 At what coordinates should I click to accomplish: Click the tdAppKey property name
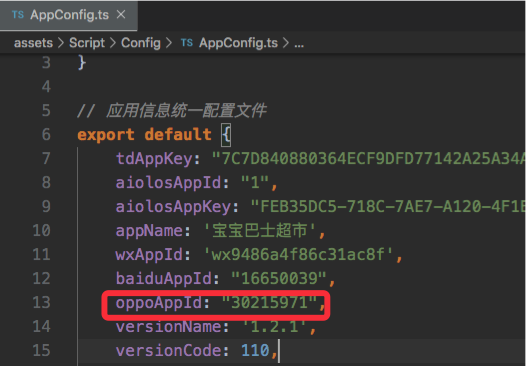point(154,159)
